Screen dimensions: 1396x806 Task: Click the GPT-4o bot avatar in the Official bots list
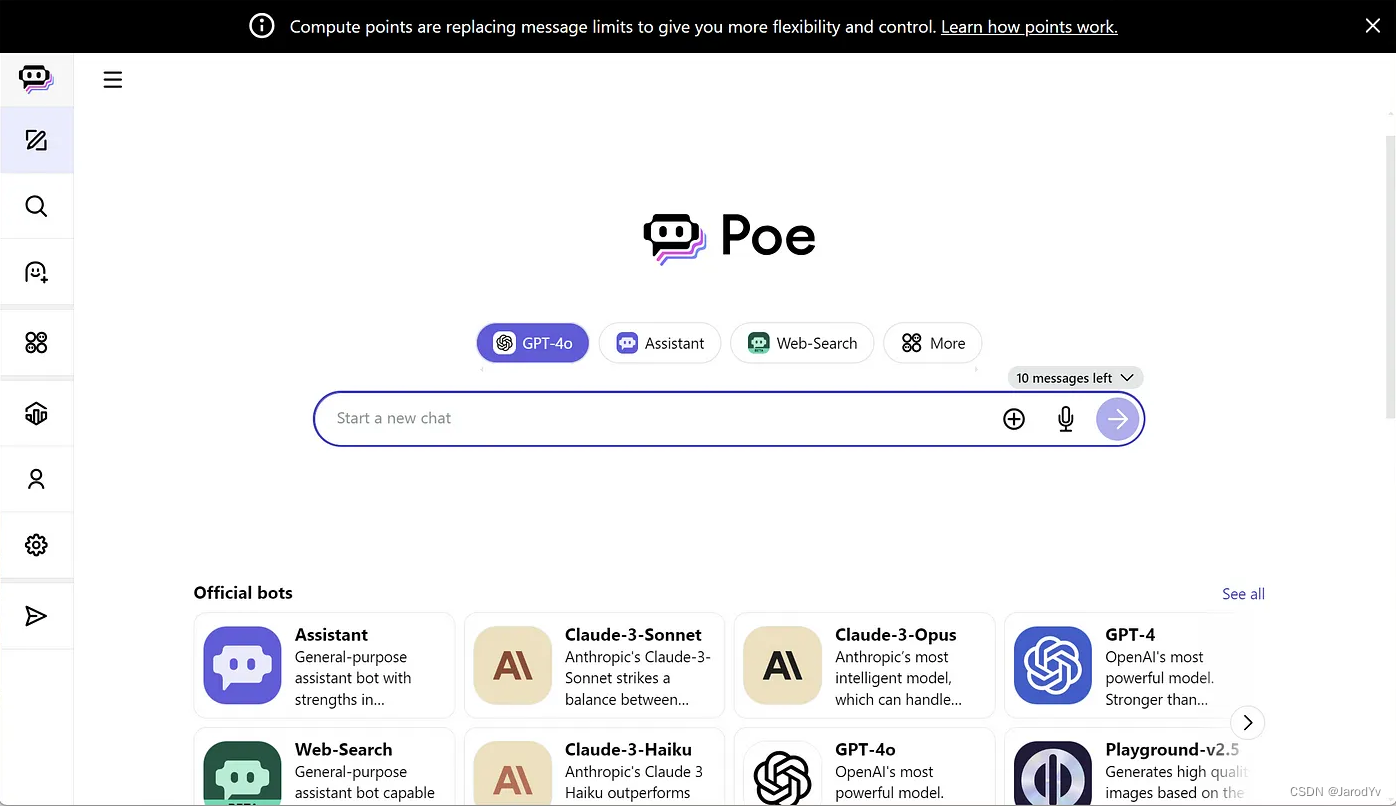783,773
